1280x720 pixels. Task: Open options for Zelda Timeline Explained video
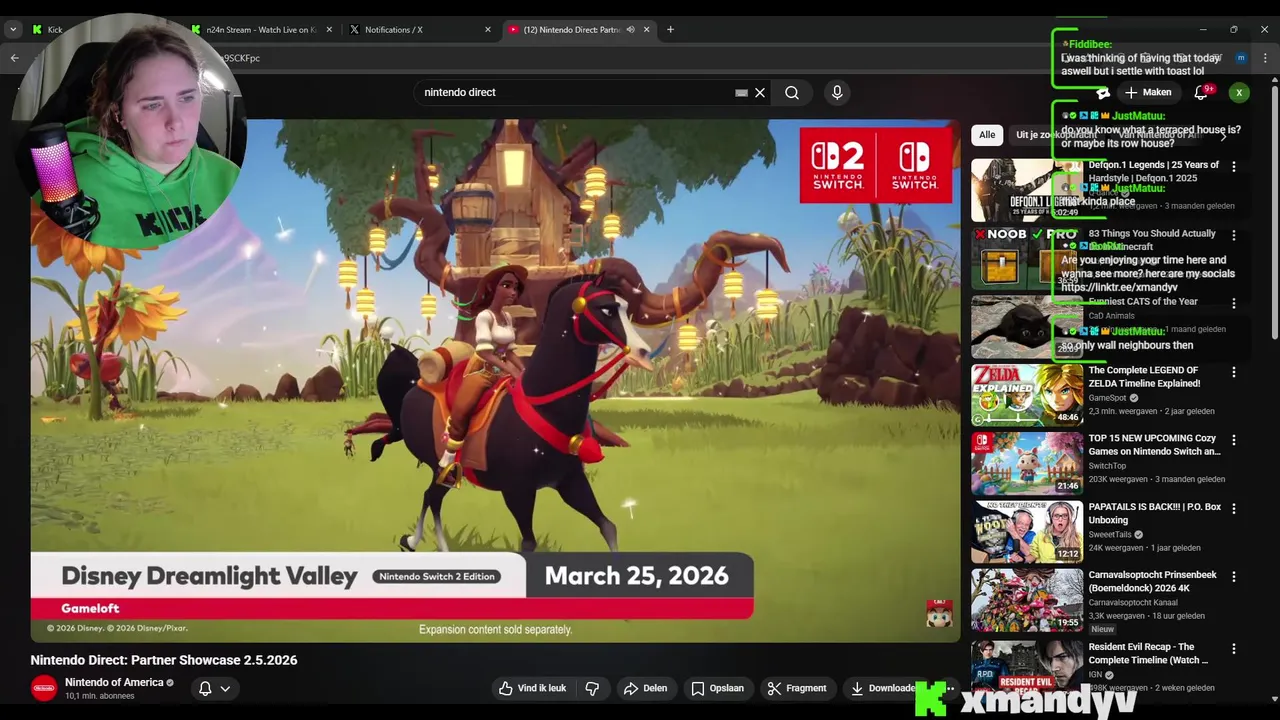click(1233, 372)
